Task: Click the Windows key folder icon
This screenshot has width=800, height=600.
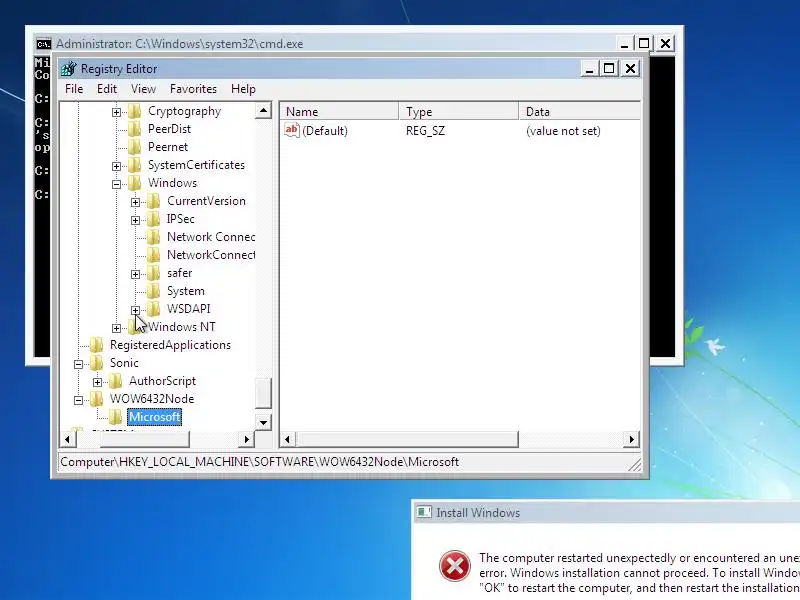Action: click(134, 183)
